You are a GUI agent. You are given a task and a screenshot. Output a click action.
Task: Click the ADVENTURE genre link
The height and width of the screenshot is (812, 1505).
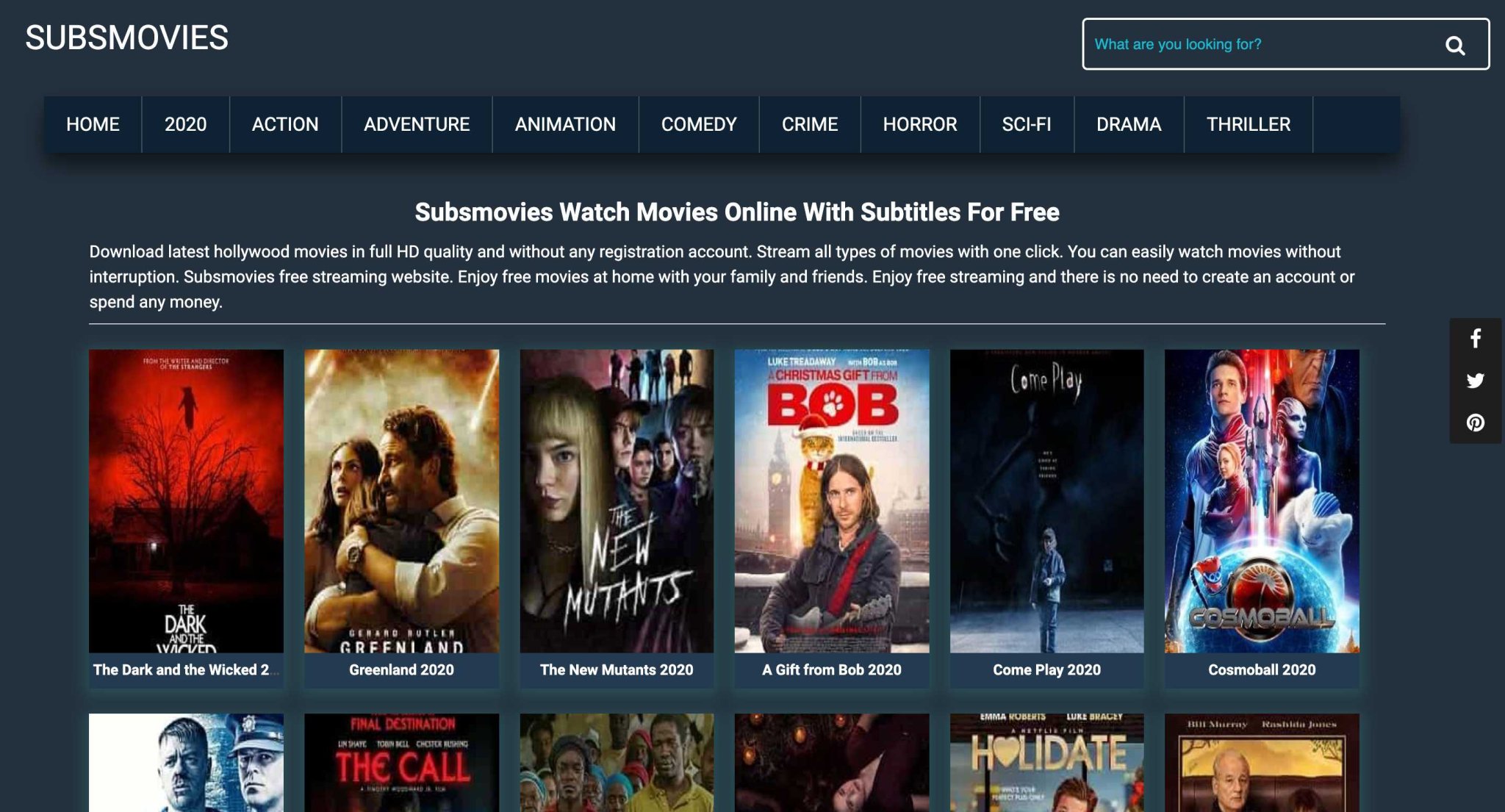tap(416, 123)
